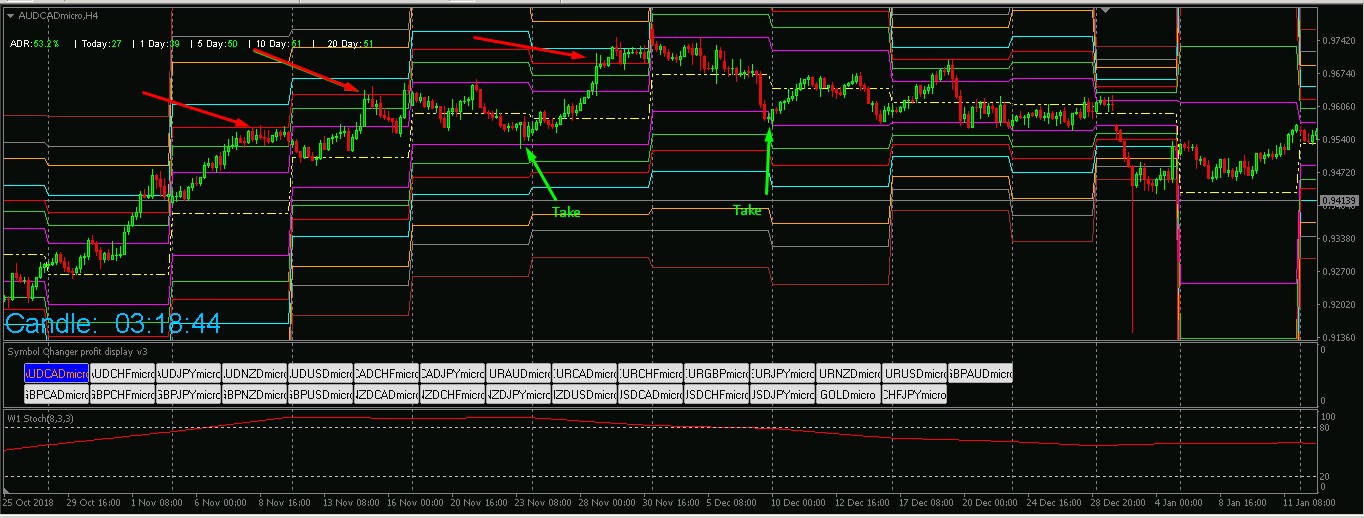Select the EURJPYmicro button
1364x518 pixels.
[783, 373]
